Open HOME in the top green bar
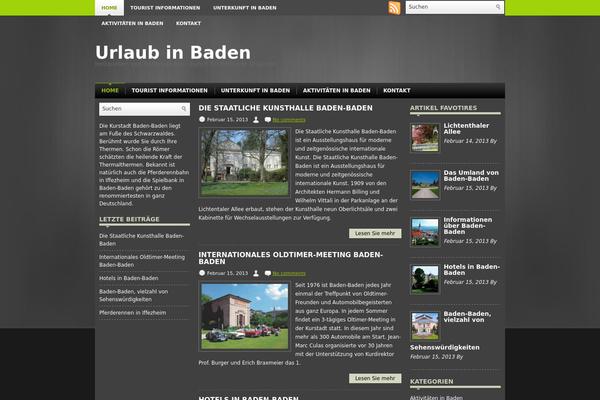 tap(109, 8)
